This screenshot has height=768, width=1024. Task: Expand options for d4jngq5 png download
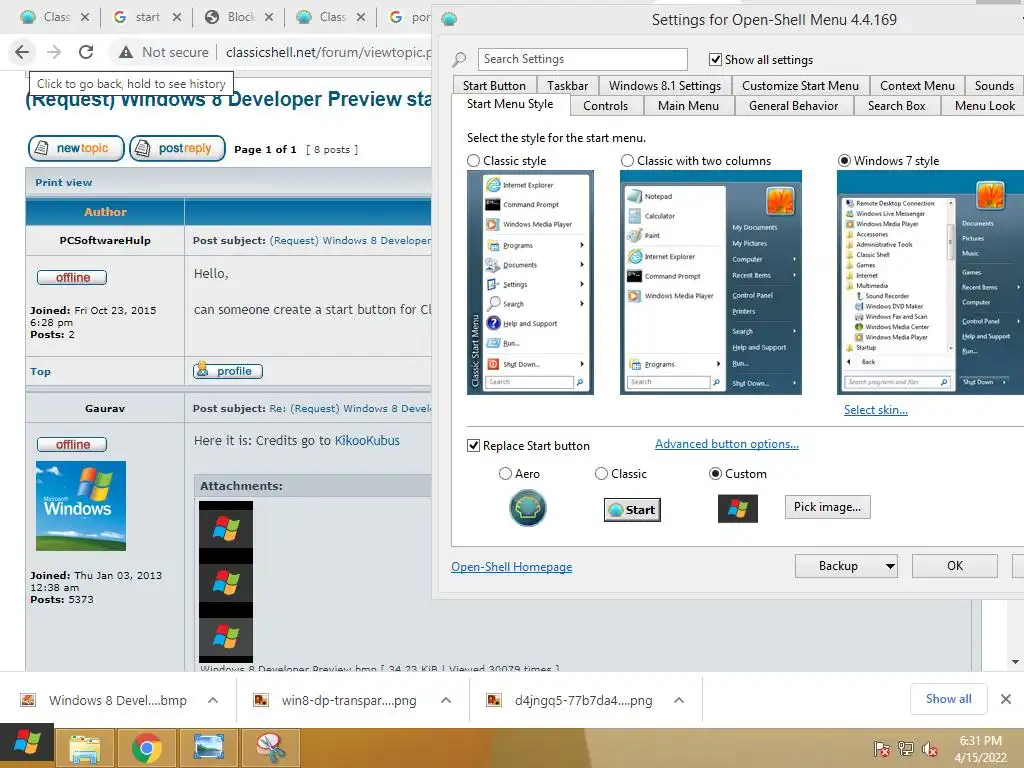point(679,700)
